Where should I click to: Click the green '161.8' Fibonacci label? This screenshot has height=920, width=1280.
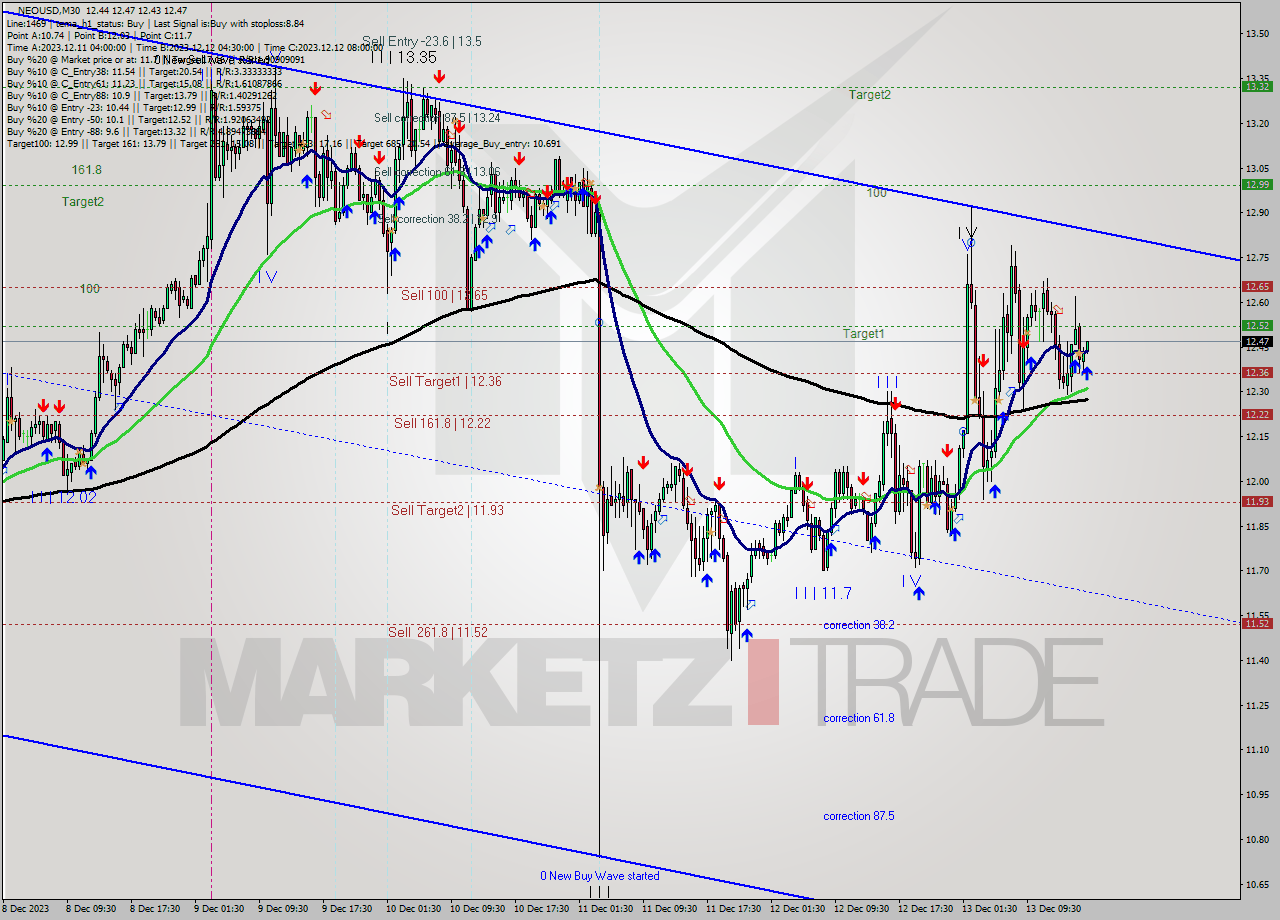(86, 170)
